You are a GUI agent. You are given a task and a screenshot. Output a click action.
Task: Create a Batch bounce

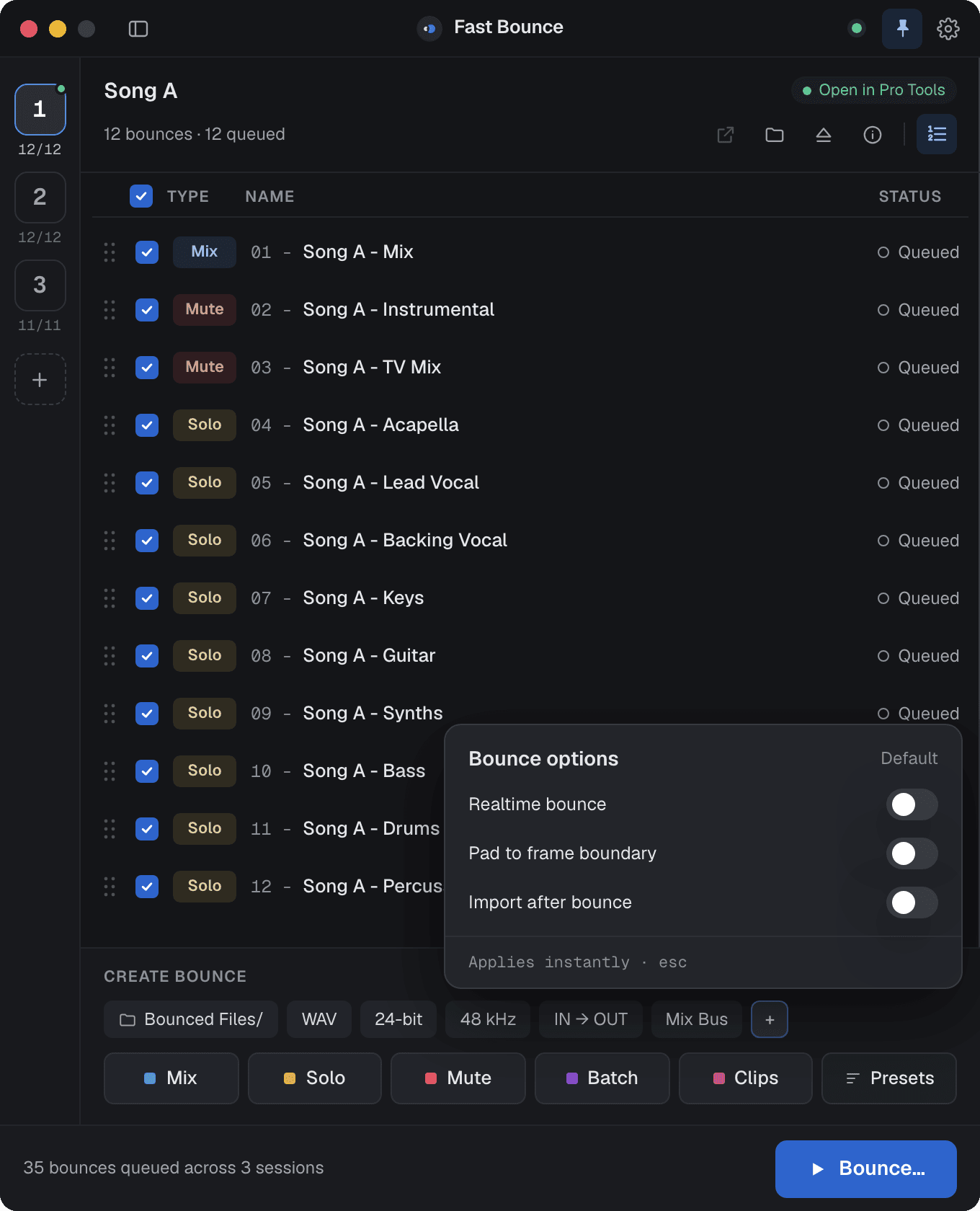(602, 1078)
